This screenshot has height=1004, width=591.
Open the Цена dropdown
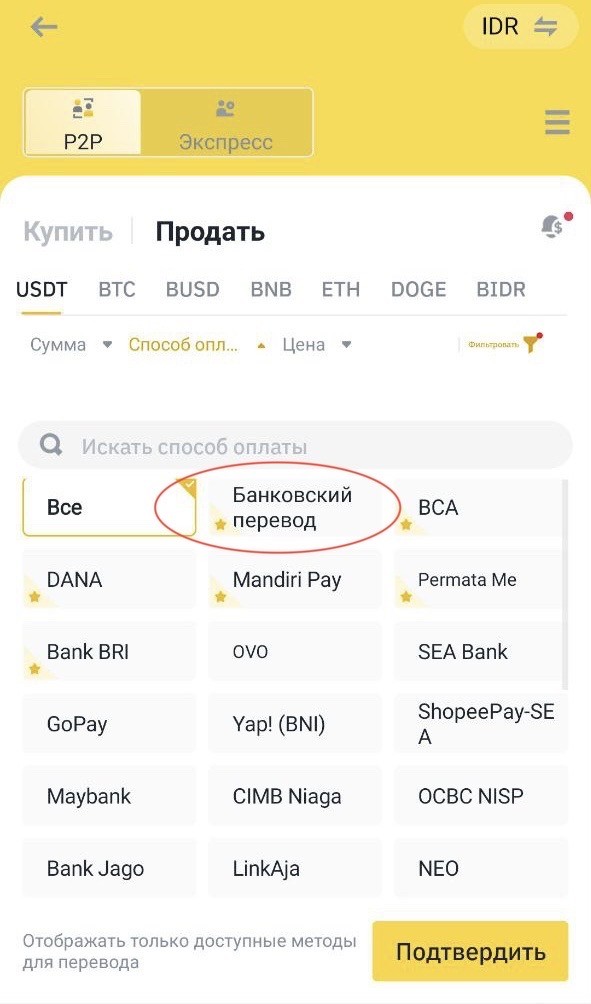(x=317, y=344)
